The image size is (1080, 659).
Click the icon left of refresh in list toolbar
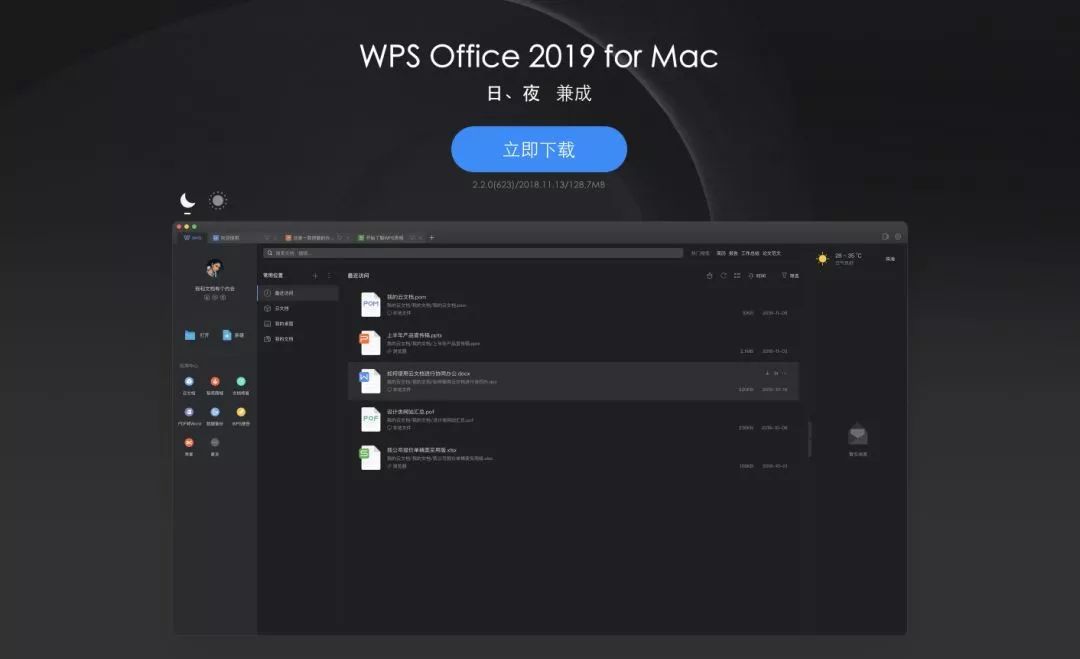coord(709,275)
